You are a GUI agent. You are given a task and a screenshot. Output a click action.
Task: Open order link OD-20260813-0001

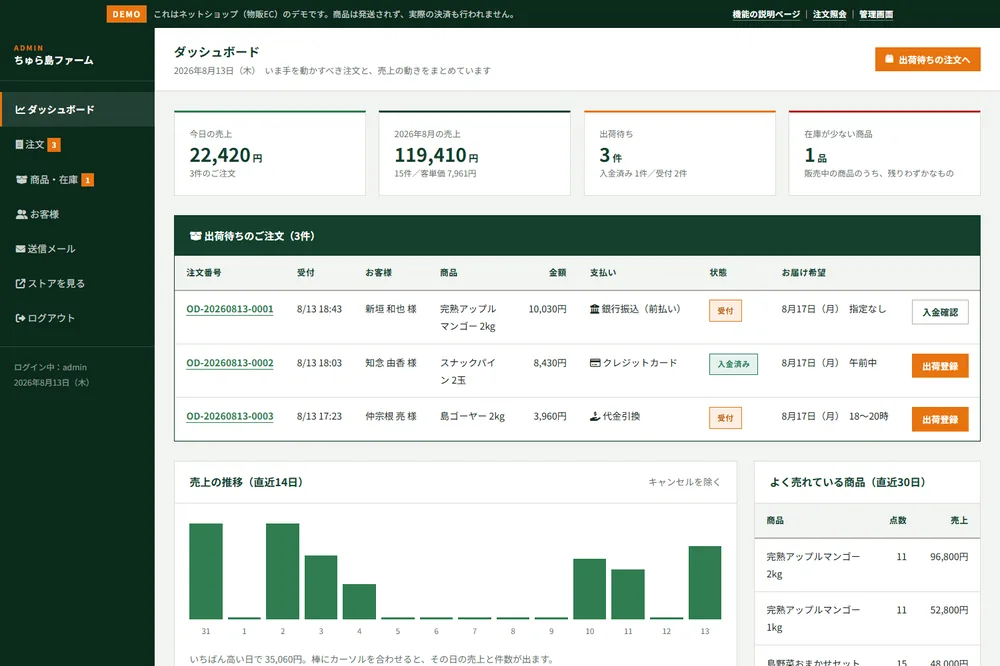230,309
